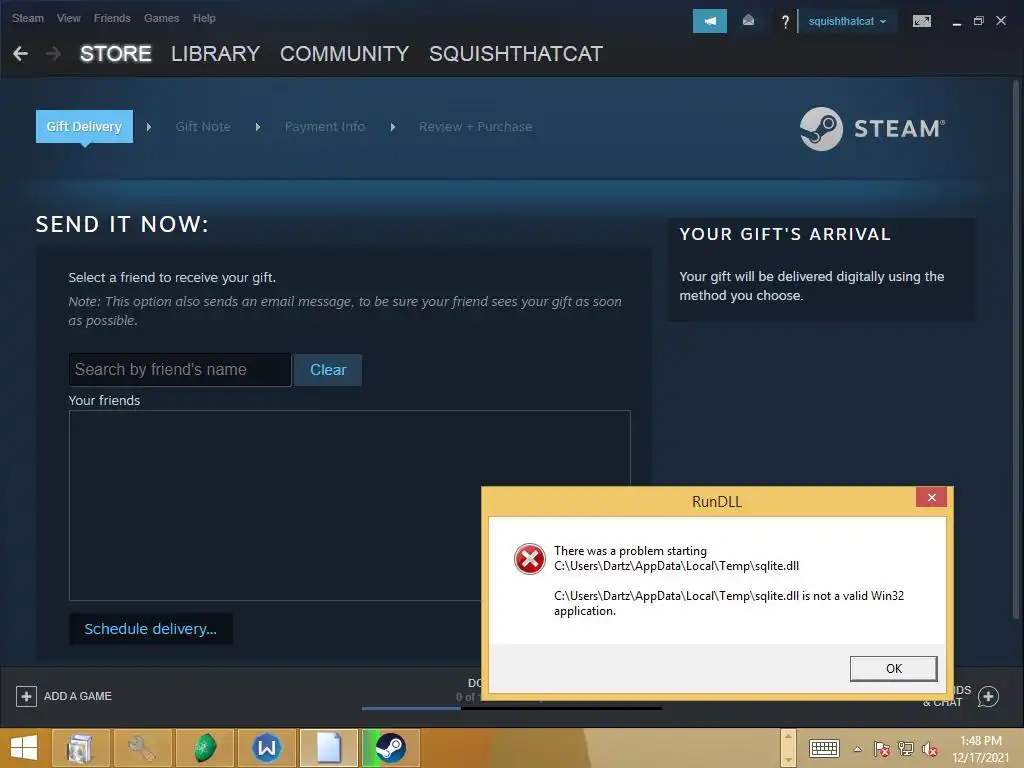Select the Payment Info checkout step
The height and width of the screenshot is (768, 1024).
(325, 127)
